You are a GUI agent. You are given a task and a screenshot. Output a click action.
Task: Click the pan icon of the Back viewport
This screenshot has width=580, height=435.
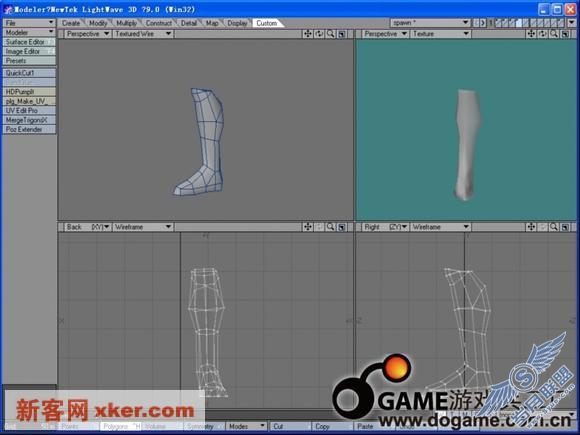click(307, 227)
